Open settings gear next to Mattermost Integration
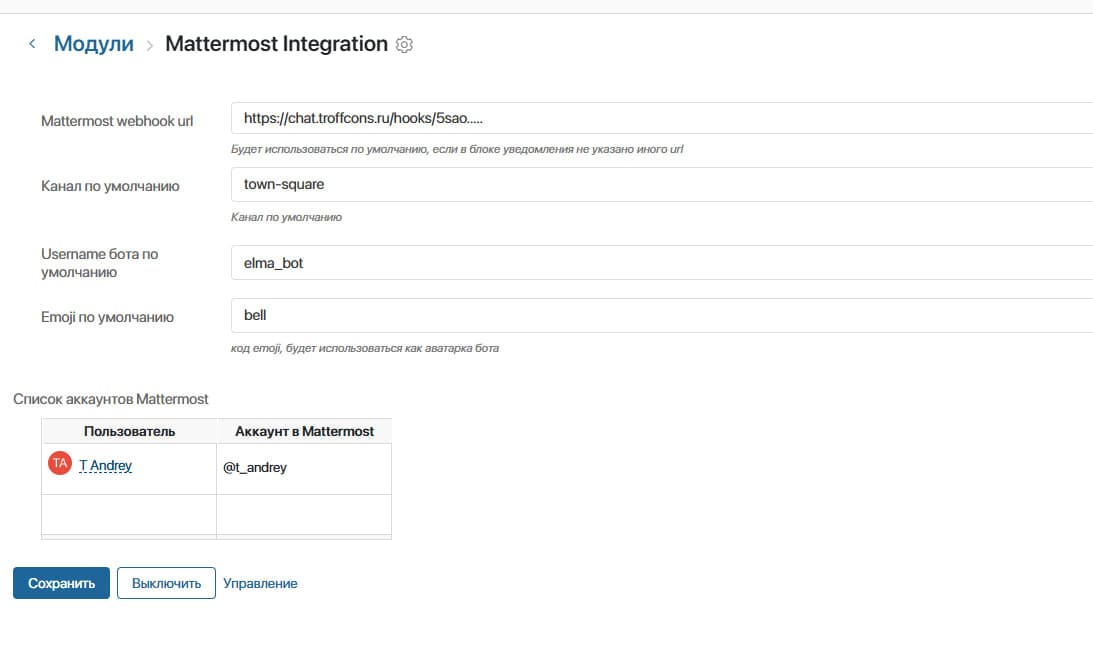Screen dimensions: 1093x645 point(404,45)
